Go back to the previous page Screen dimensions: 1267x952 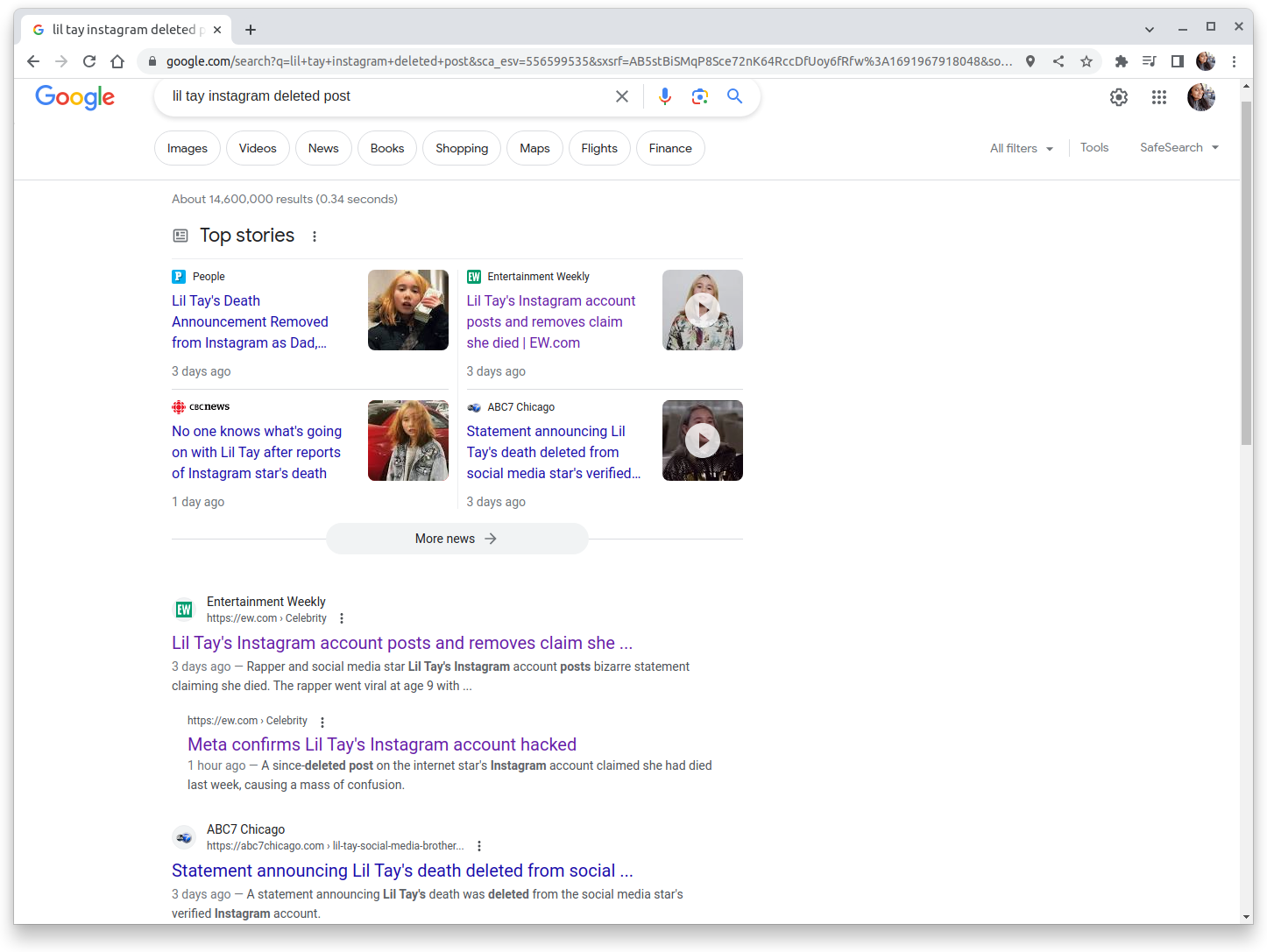pyautogui.click(x=33, y=61)
